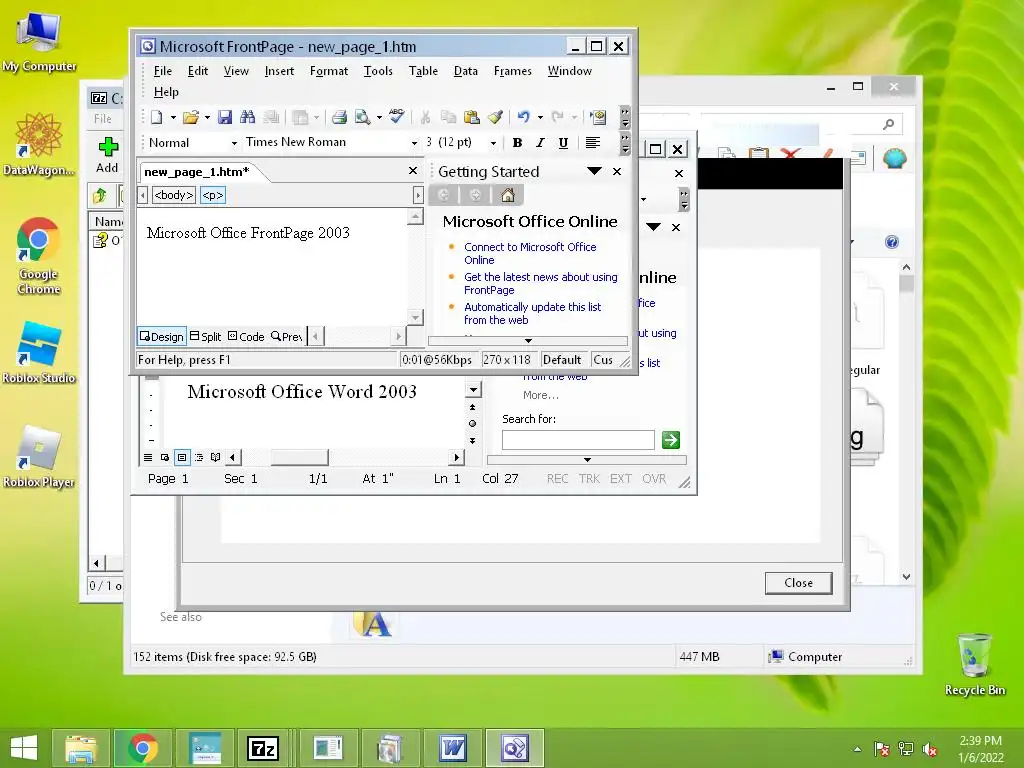Click the Close button in the dialog
1024x768 pixels.
click(x=799, y=583)
